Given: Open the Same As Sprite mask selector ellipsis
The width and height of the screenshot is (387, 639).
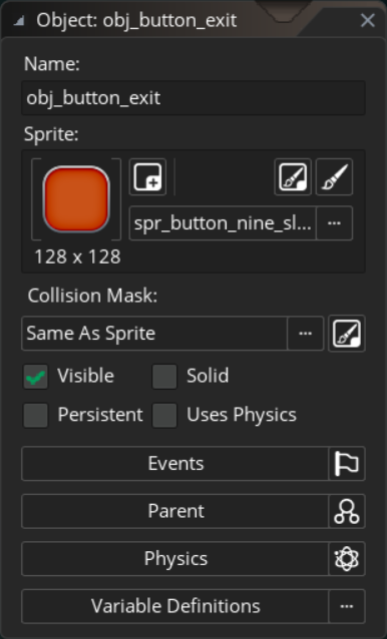Looking at the screenshot, I should [306, 333].
